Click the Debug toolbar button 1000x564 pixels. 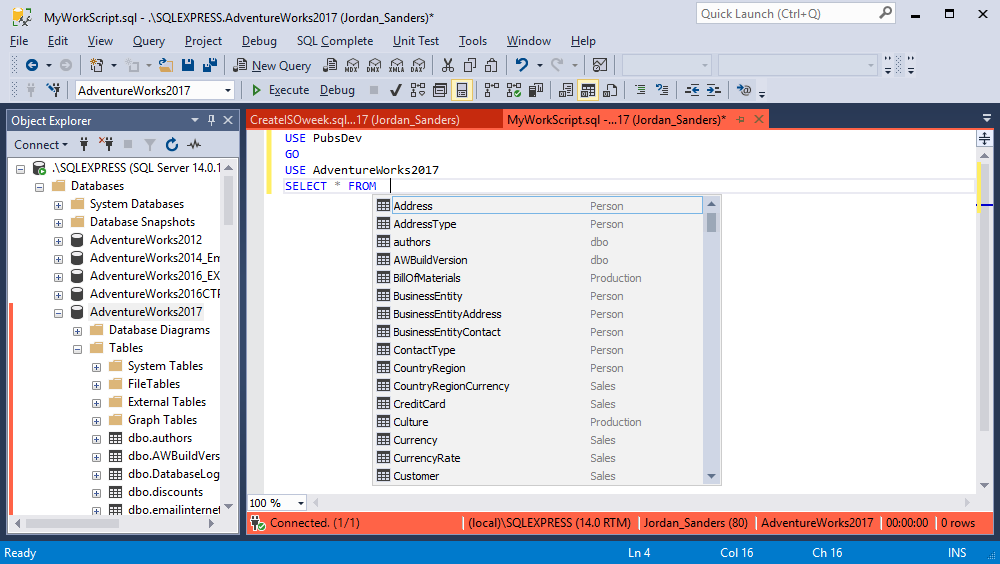(x=337, y=90)
